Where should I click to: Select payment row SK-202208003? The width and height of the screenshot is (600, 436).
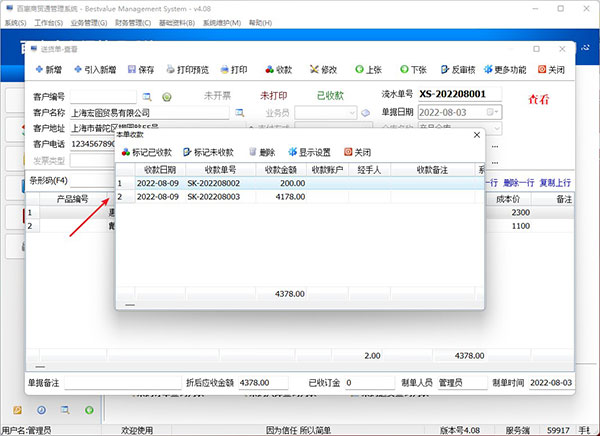(300, 197)
